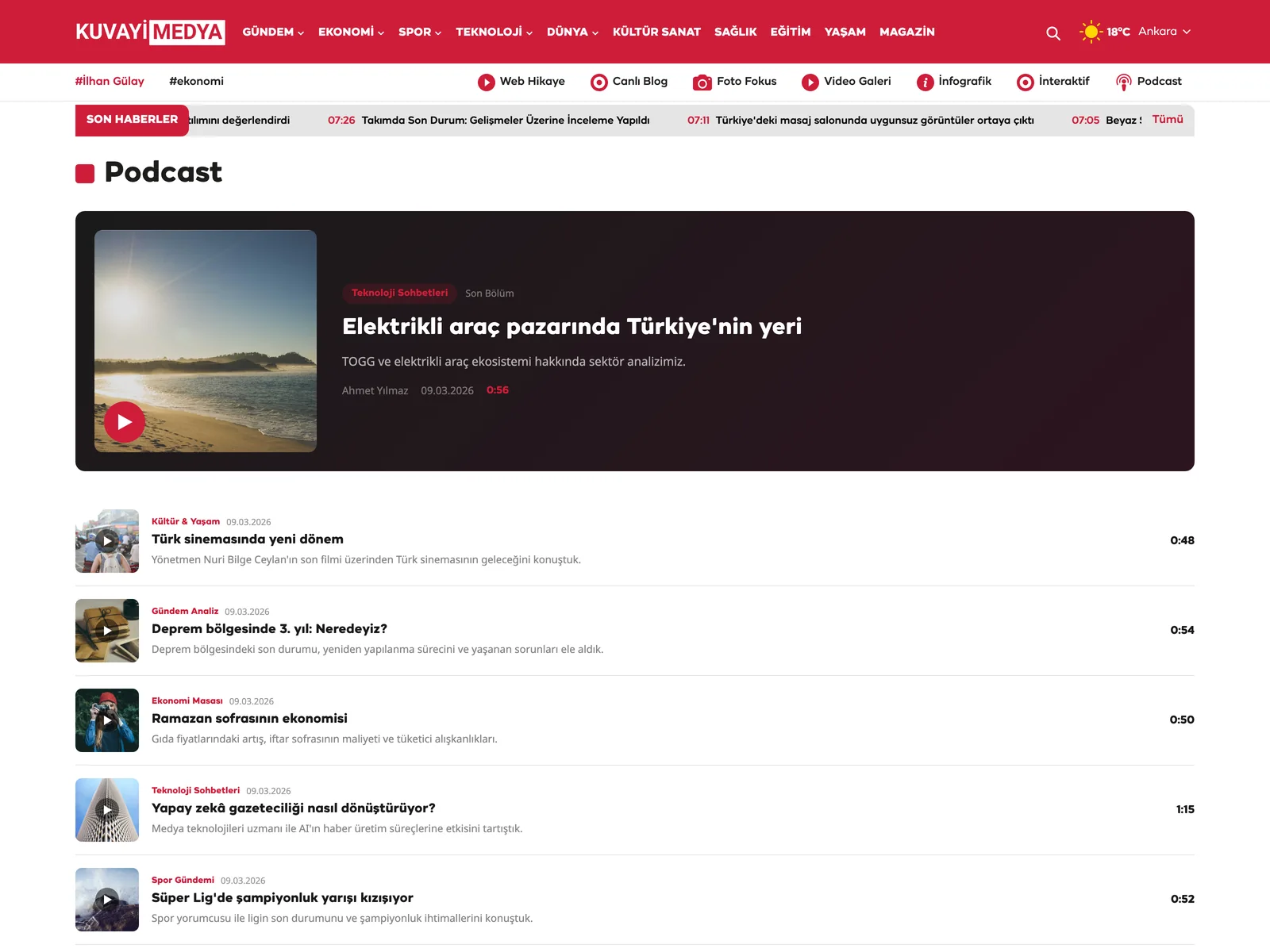
Task: Click the Web Hikaye text link
Action: [533, 81]
